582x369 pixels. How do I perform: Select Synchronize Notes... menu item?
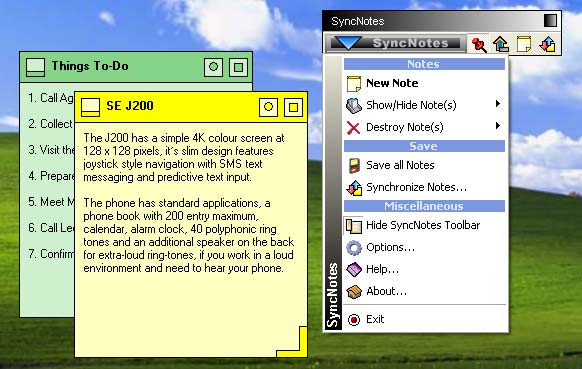click(x=424, y=187)
